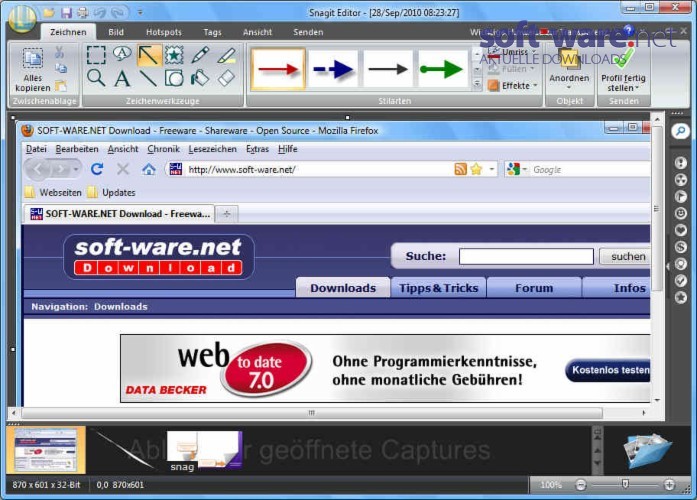This screenshot has width=697, height=500.
Task: Click the zoom out minus button
Action: [581, 485]
